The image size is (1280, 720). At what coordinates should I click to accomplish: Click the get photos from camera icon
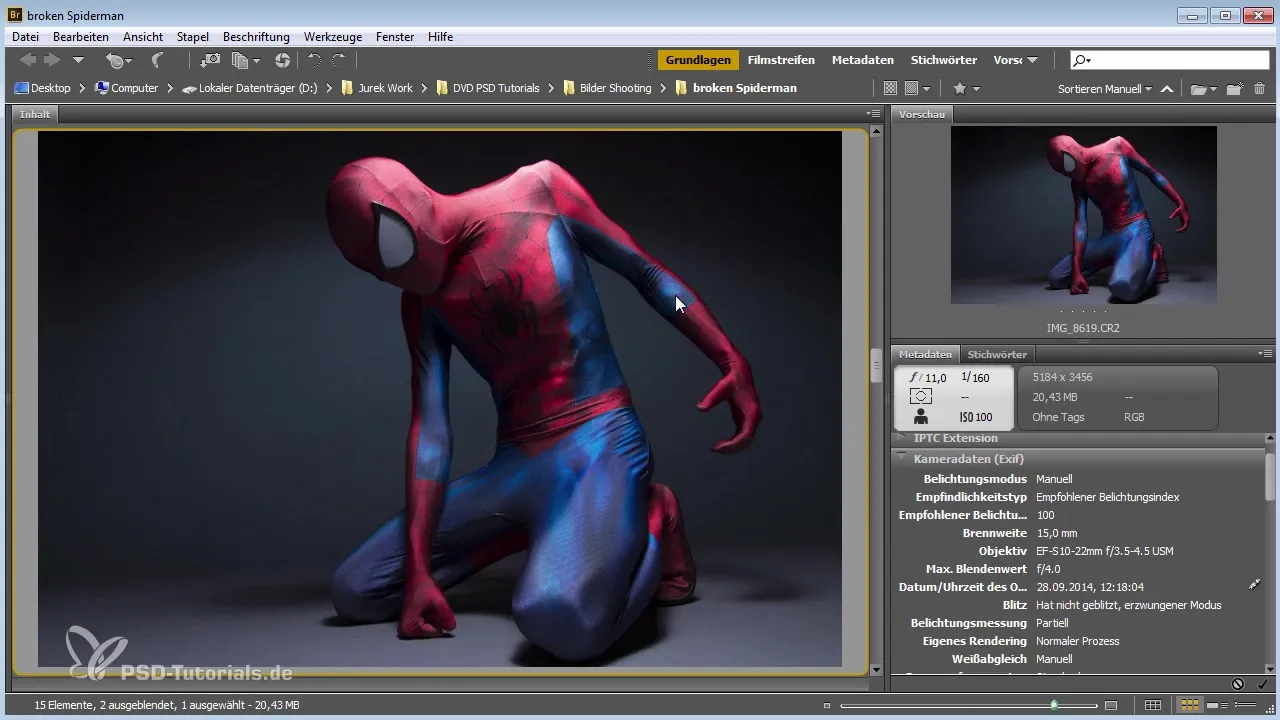pos(210,61)
